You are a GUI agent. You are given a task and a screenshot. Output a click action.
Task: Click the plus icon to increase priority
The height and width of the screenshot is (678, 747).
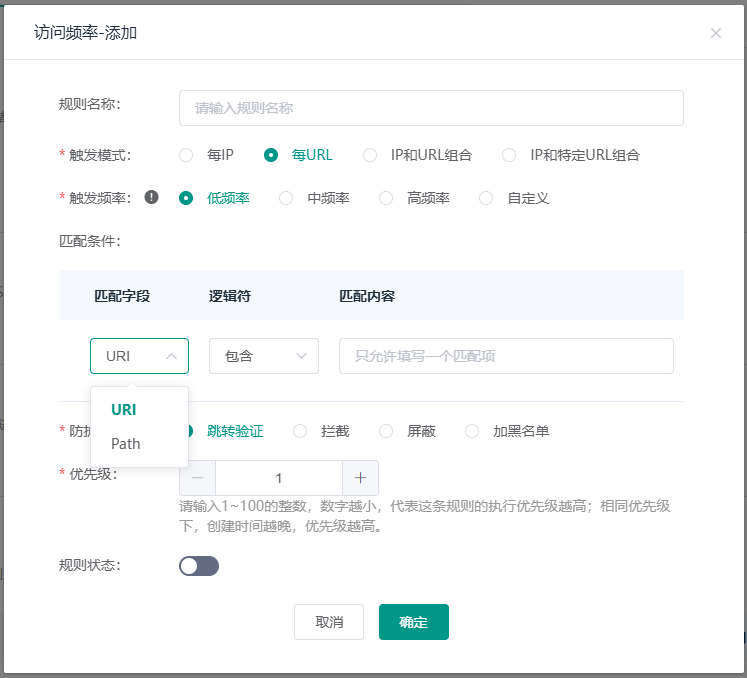[360, 477]
